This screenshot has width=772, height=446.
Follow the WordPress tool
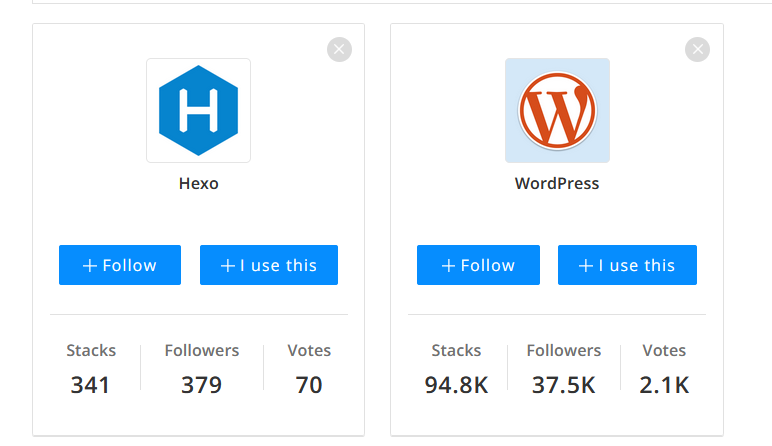478,265
